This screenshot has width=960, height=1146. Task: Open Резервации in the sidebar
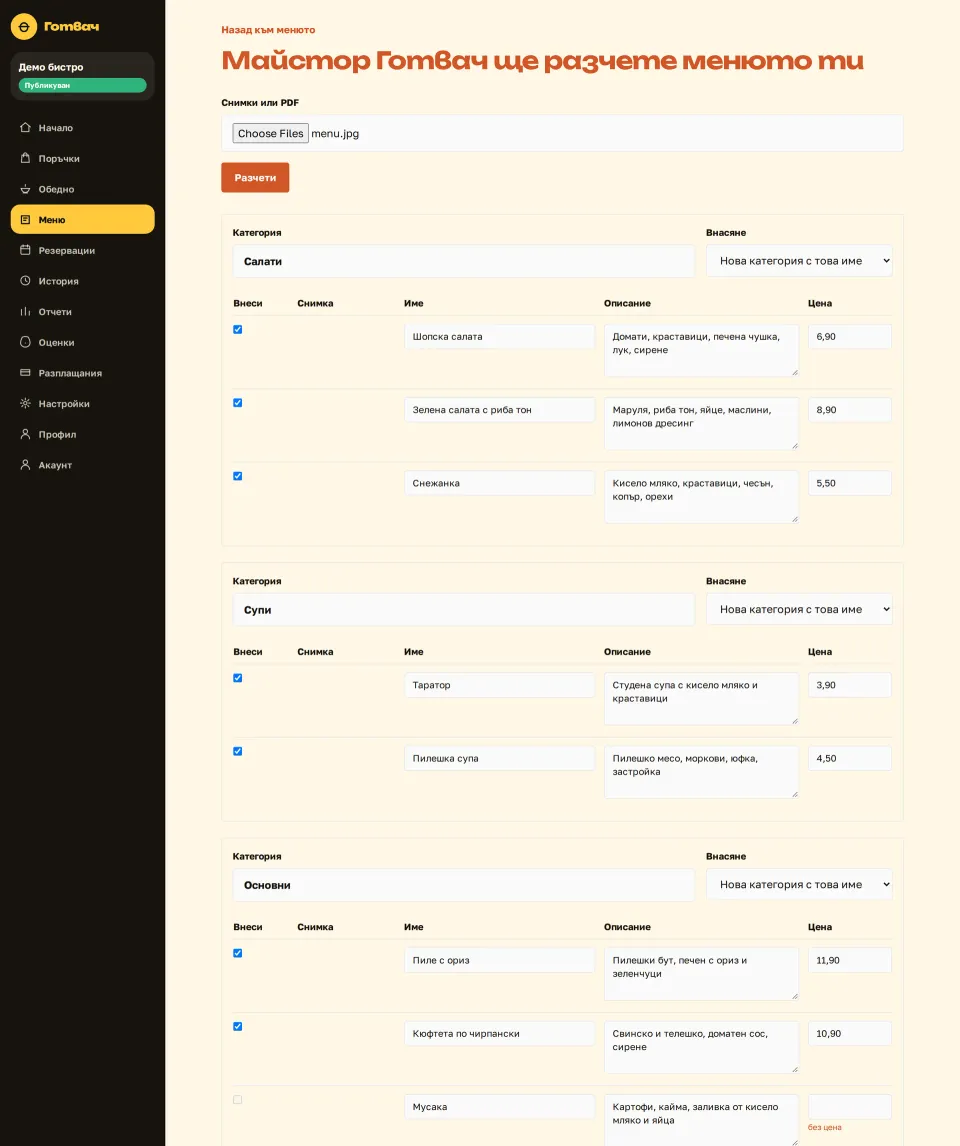coord(83,250)
